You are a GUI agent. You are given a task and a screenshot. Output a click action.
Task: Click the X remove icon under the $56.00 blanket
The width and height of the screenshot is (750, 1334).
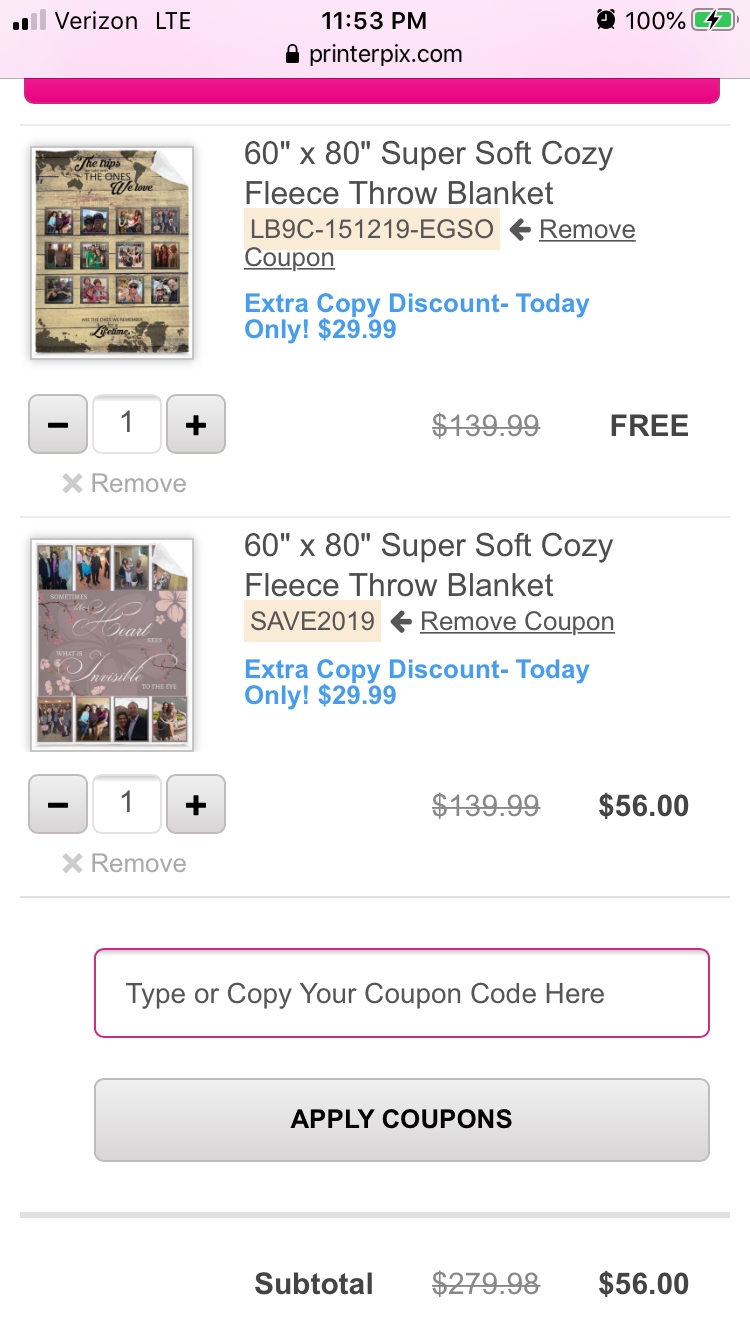[72, 863]
